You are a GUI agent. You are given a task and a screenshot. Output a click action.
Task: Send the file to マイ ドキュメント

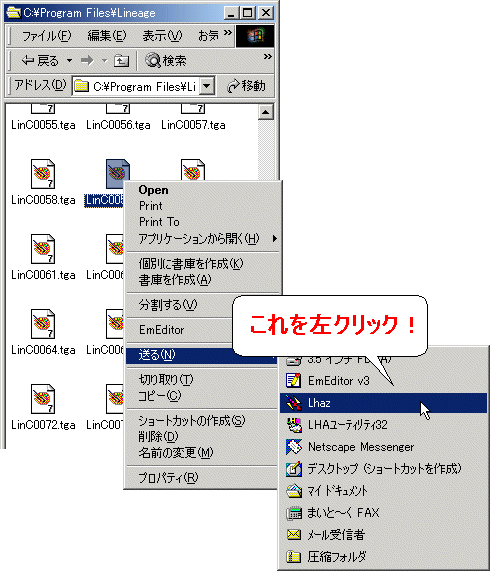pos(383,491)
